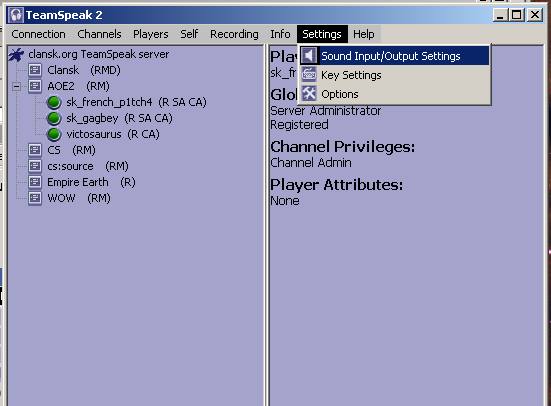Minimize the TeamSpeak 2 window
The image size is (551, 406).
tap(500, 15)
